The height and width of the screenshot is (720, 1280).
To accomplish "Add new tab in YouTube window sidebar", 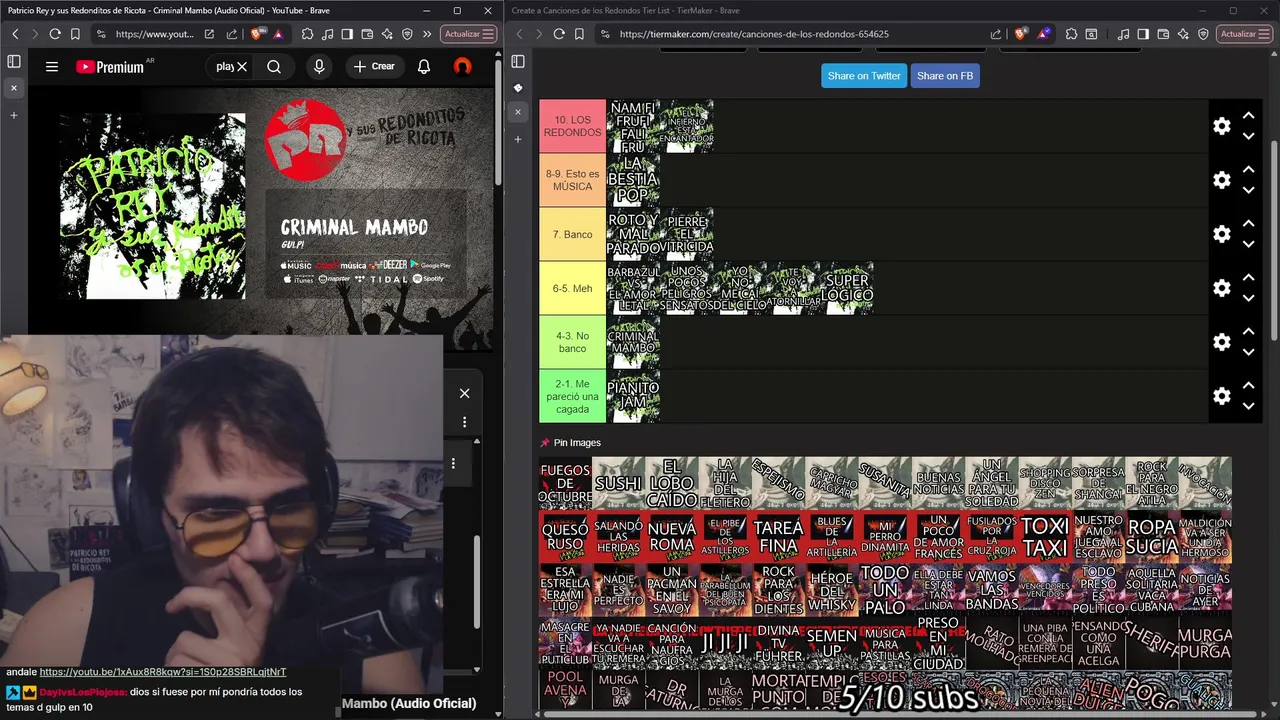I will [14, 115].
